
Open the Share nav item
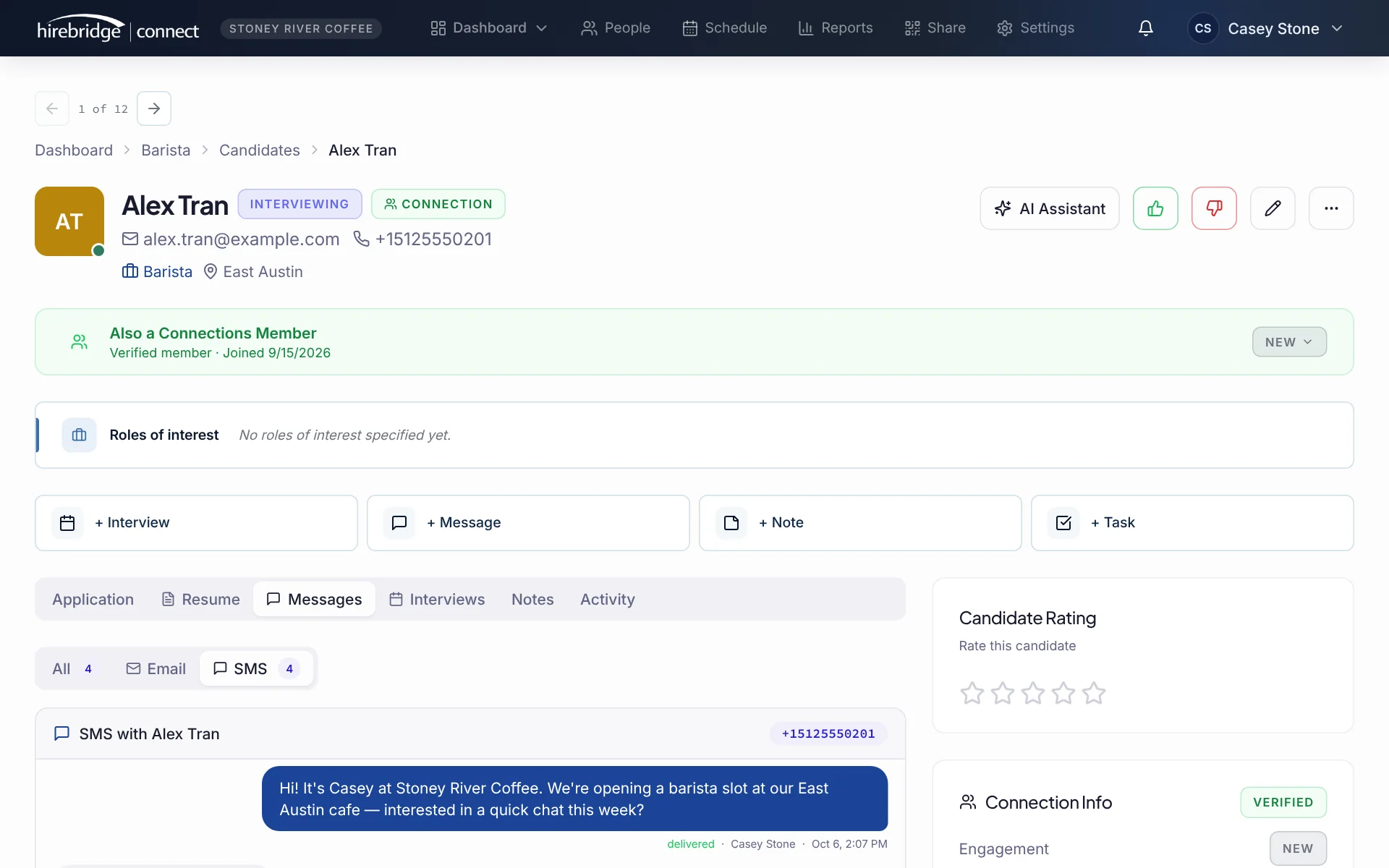tap(935, 28)
